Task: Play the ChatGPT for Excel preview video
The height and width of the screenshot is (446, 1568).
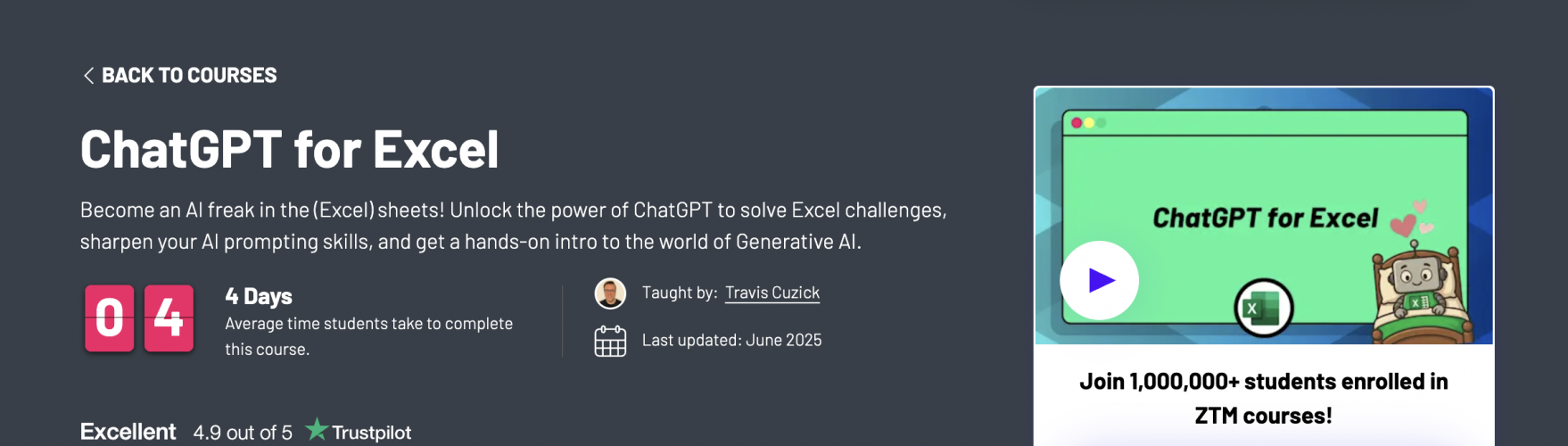Action: click(x=1099, y=280)
